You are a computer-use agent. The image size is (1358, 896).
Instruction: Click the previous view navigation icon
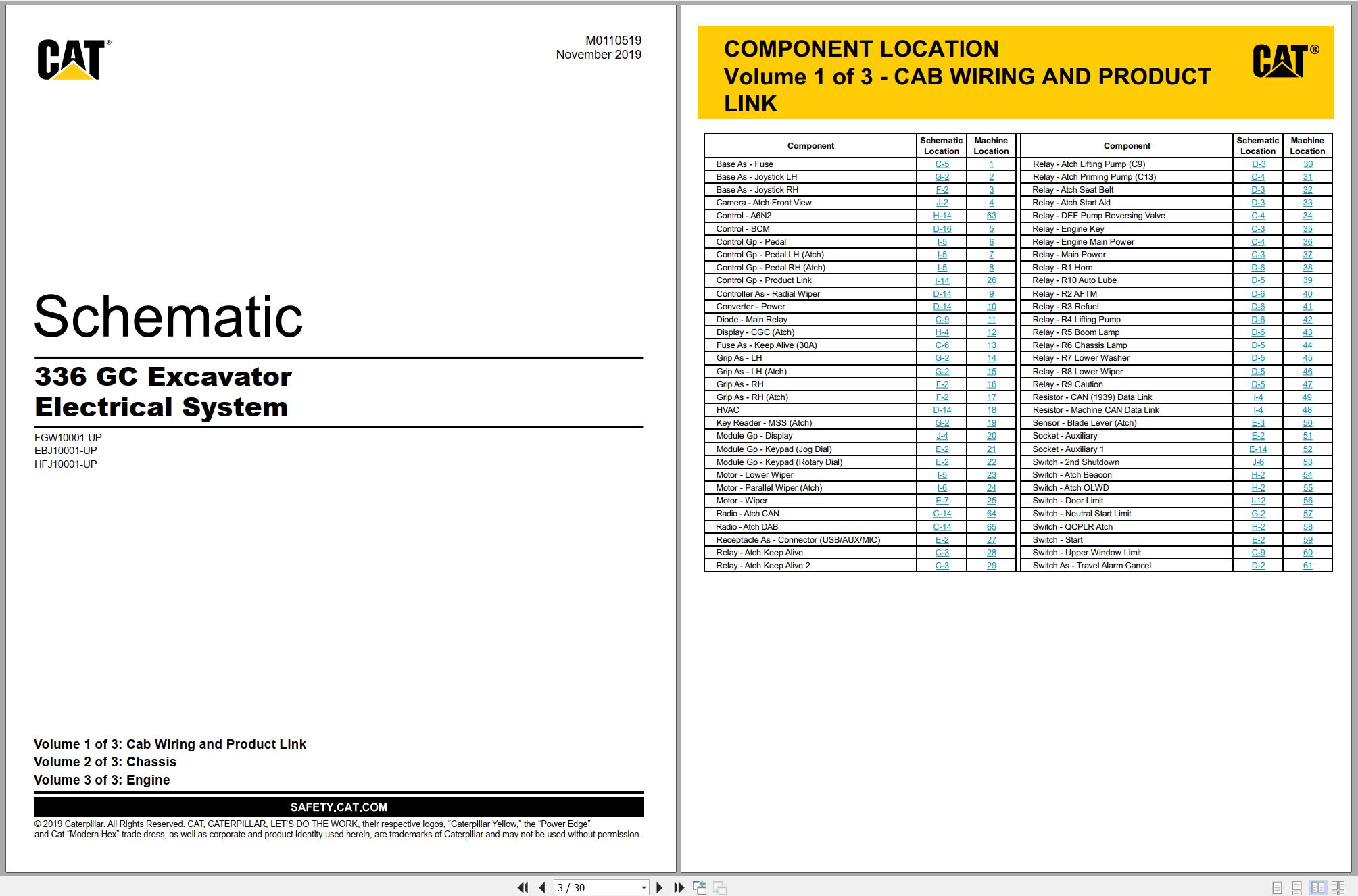(700, 887)
